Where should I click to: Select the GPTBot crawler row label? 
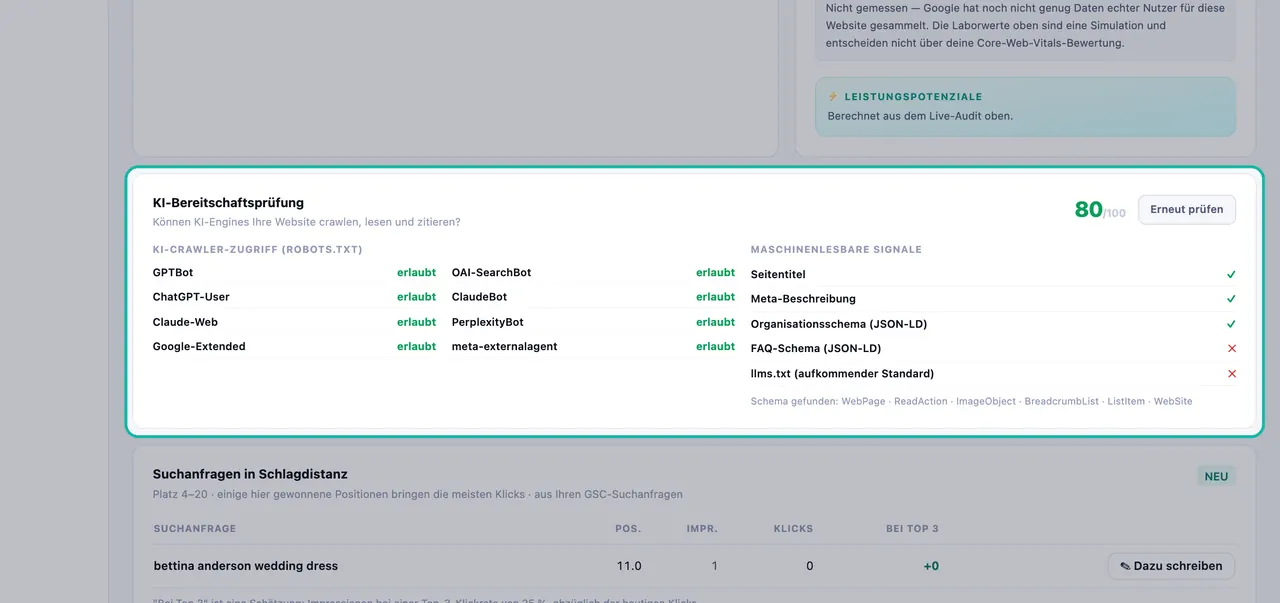173,272
